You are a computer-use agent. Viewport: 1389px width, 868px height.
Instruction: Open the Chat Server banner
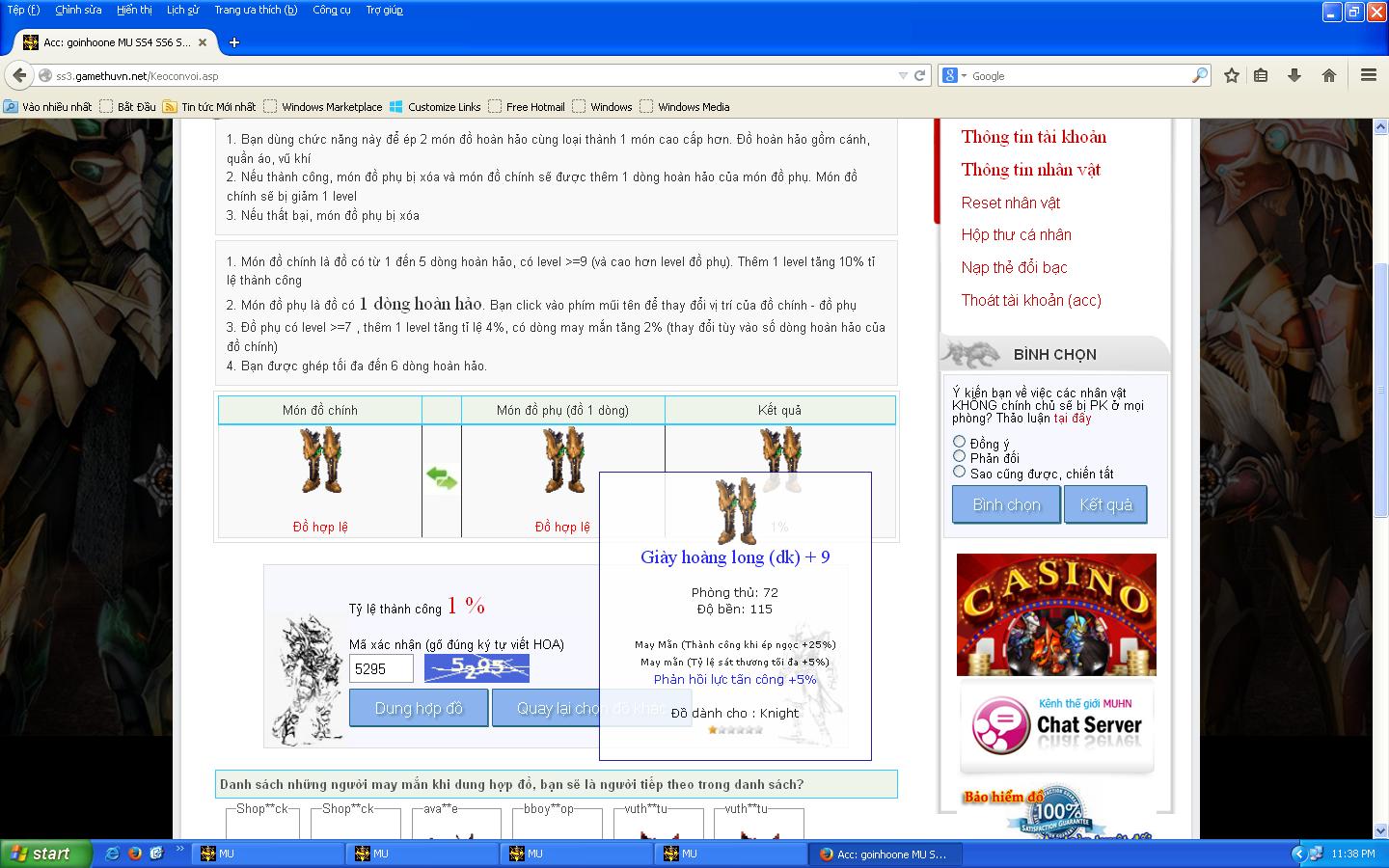[x=1056, y=726]
